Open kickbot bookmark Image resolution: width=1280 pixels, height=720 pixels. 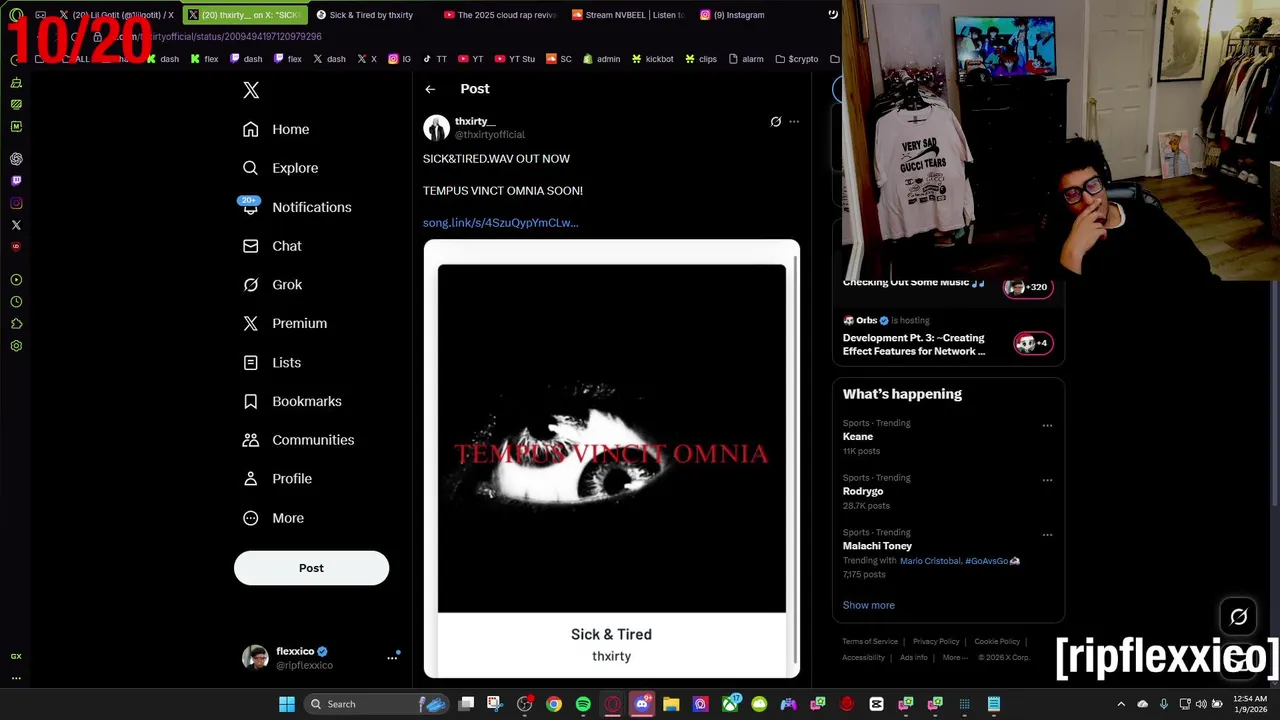pos(652,59)
